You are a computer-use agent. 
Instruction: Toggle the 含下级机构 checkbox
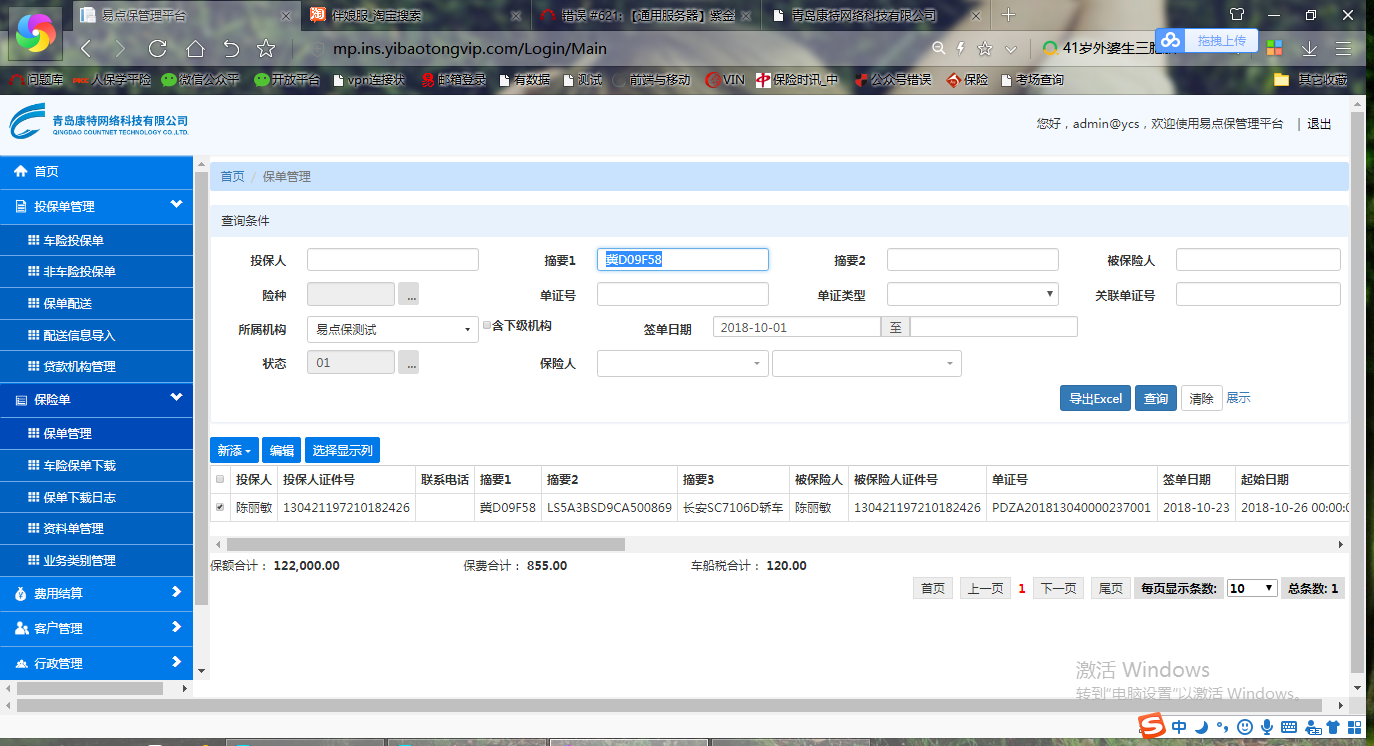pyautogui.click(x=487, y=325)
